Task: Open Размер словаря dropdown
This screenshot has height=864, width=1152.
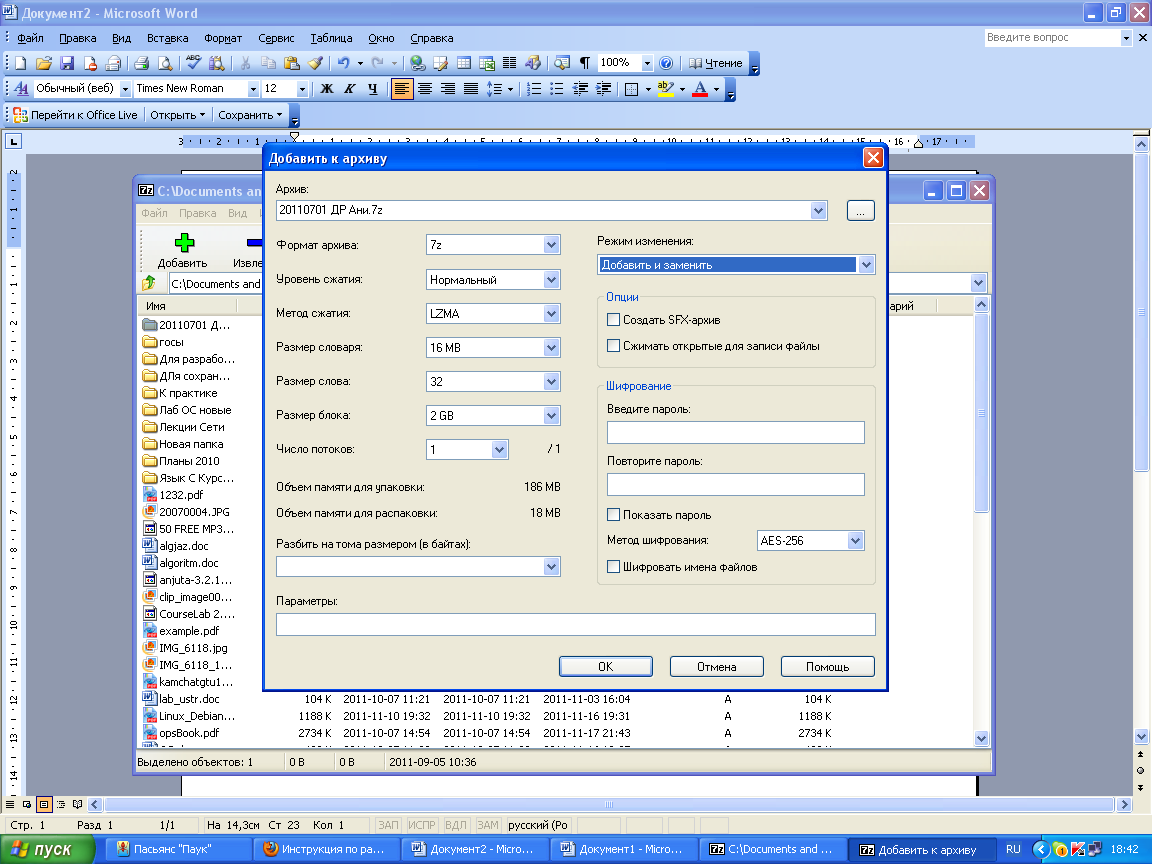Action: point(552,348)
